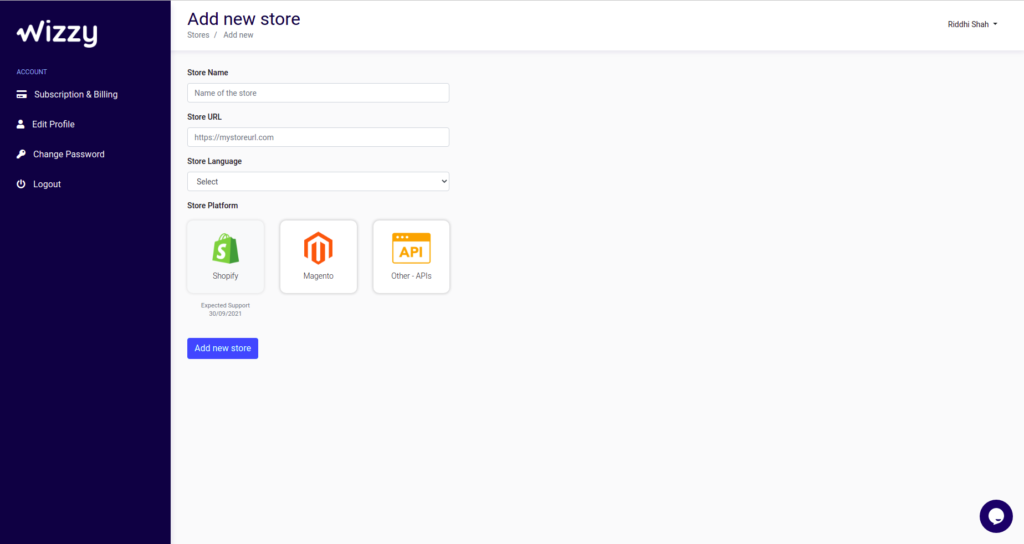Click the Logout label in sidebar

tap(47, 184)
